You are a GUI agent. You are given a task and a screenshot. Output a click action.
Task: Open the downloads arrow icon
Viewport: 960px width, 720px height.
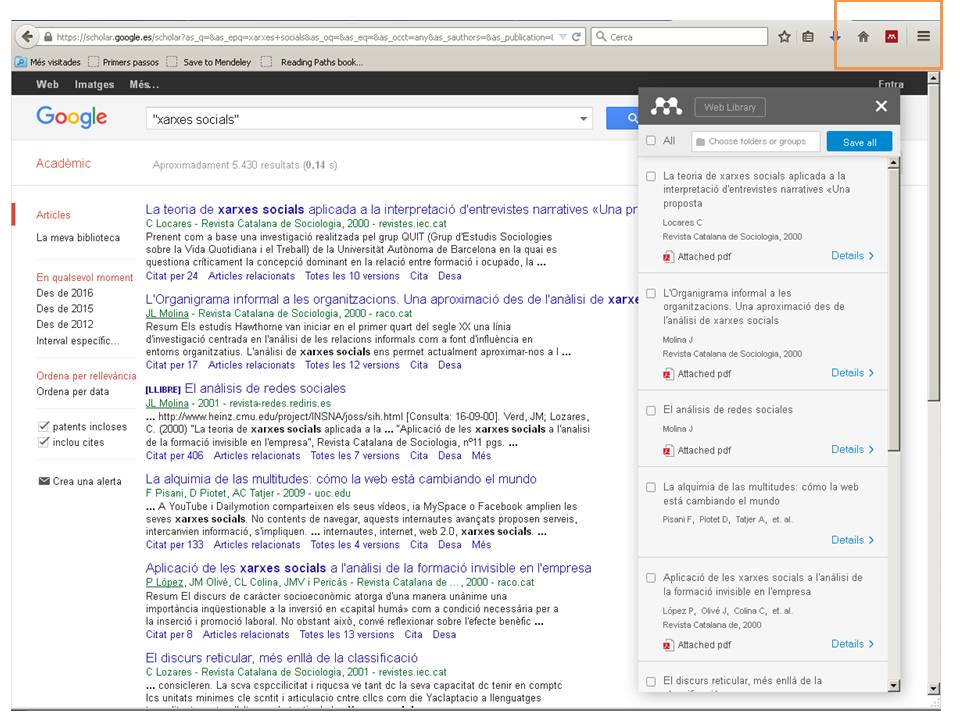(835, 37)
